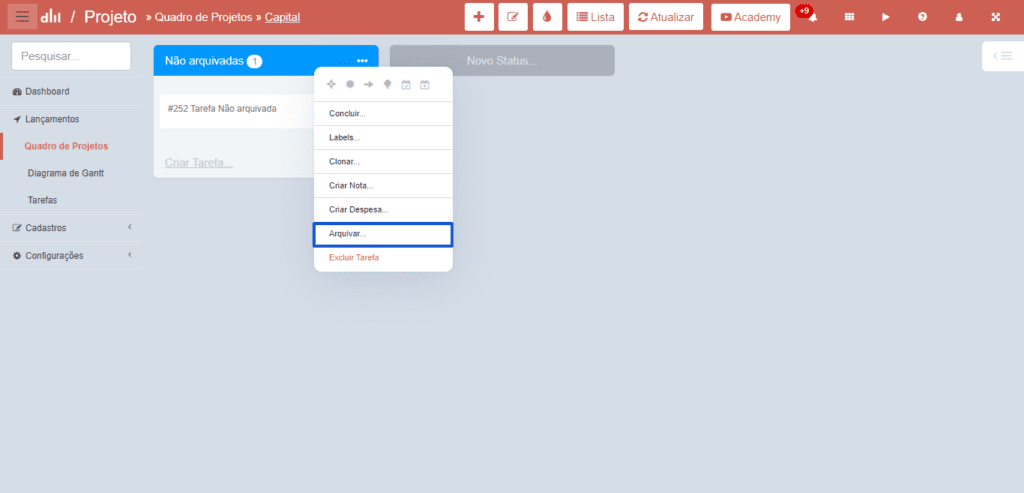Click the Criar Tarefa link
Image resolution: width=1024 pixels, height=493 pixels.
click(199, 163)
